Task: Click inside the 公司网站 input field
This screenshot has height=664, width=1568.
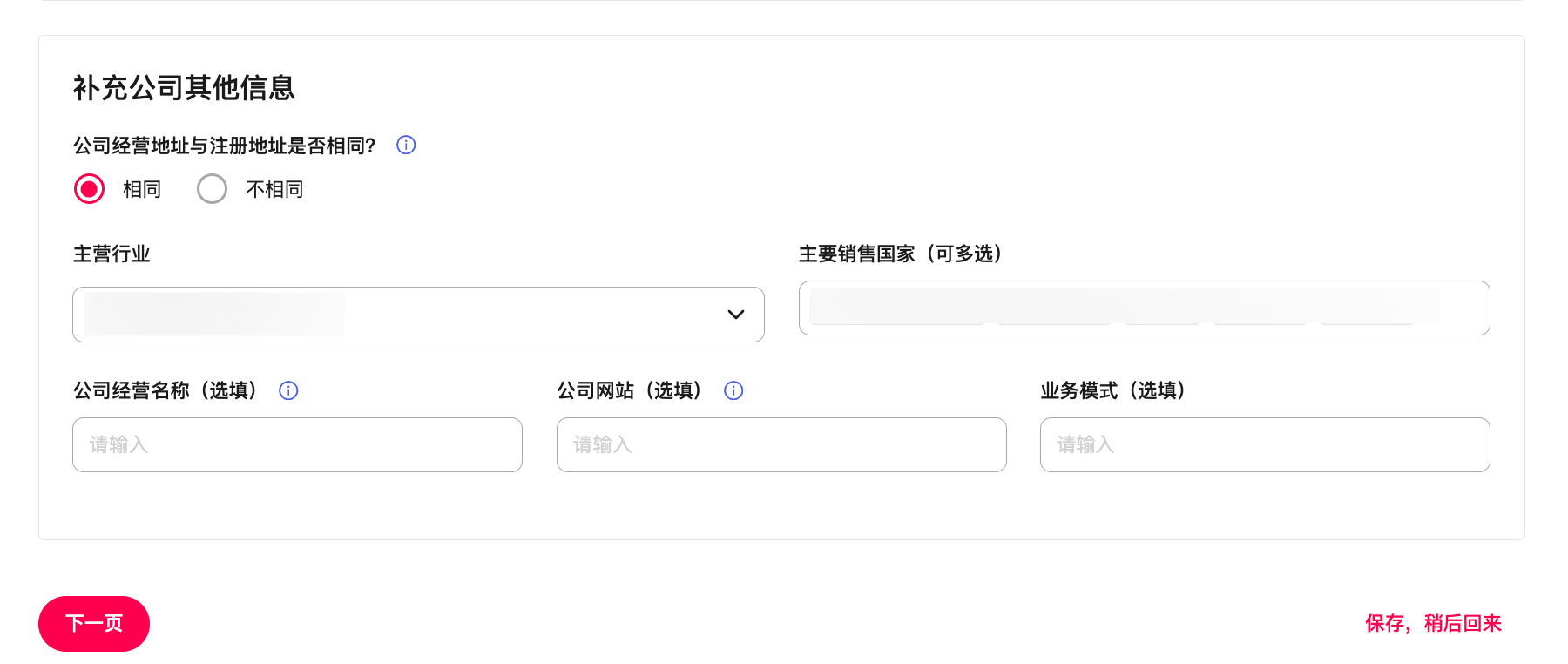Action: (x=781, y=445)
